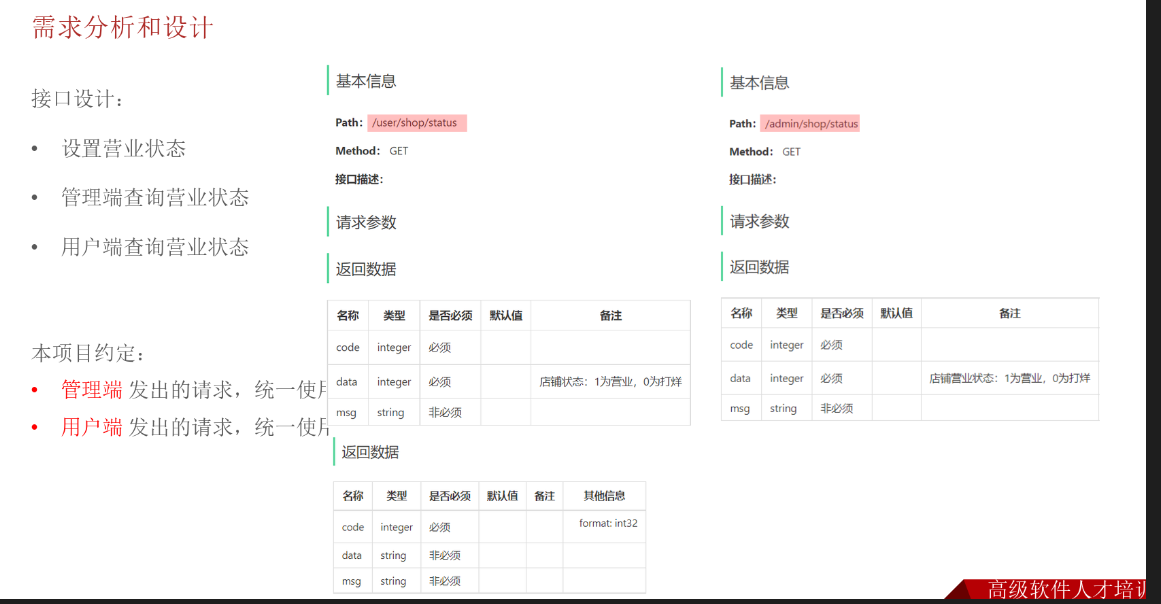The image size is (1161, 604).
Task: Select the 接口设计: heading
Action: pos(77,98)
